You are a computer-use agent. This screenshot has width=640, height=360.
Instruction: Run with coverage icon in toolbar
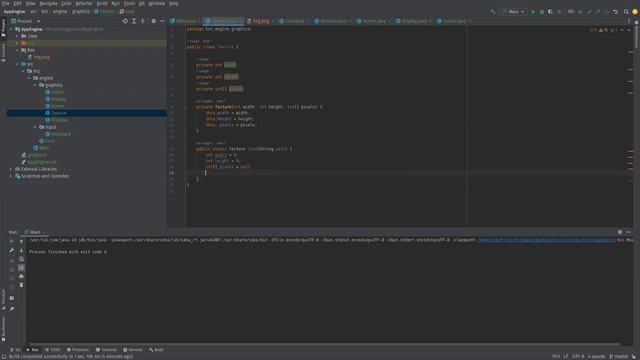point(550,12)
